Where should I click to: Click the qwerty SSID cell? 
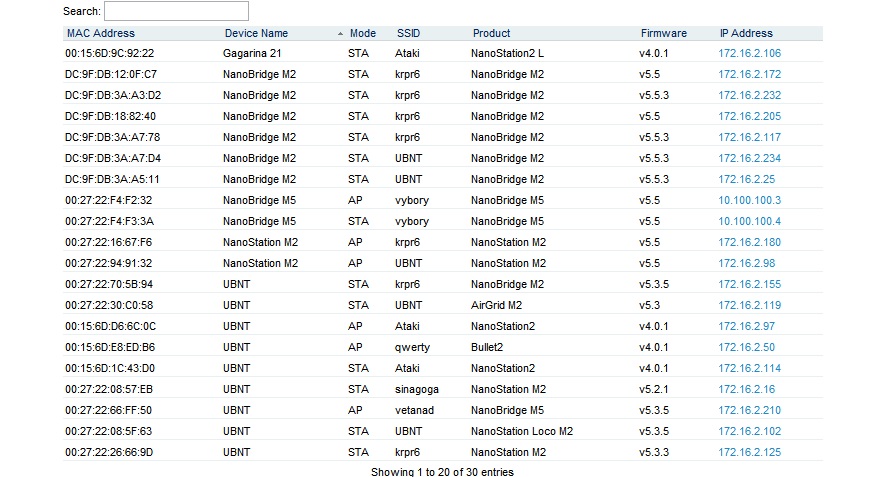click(x=412, y=347)
